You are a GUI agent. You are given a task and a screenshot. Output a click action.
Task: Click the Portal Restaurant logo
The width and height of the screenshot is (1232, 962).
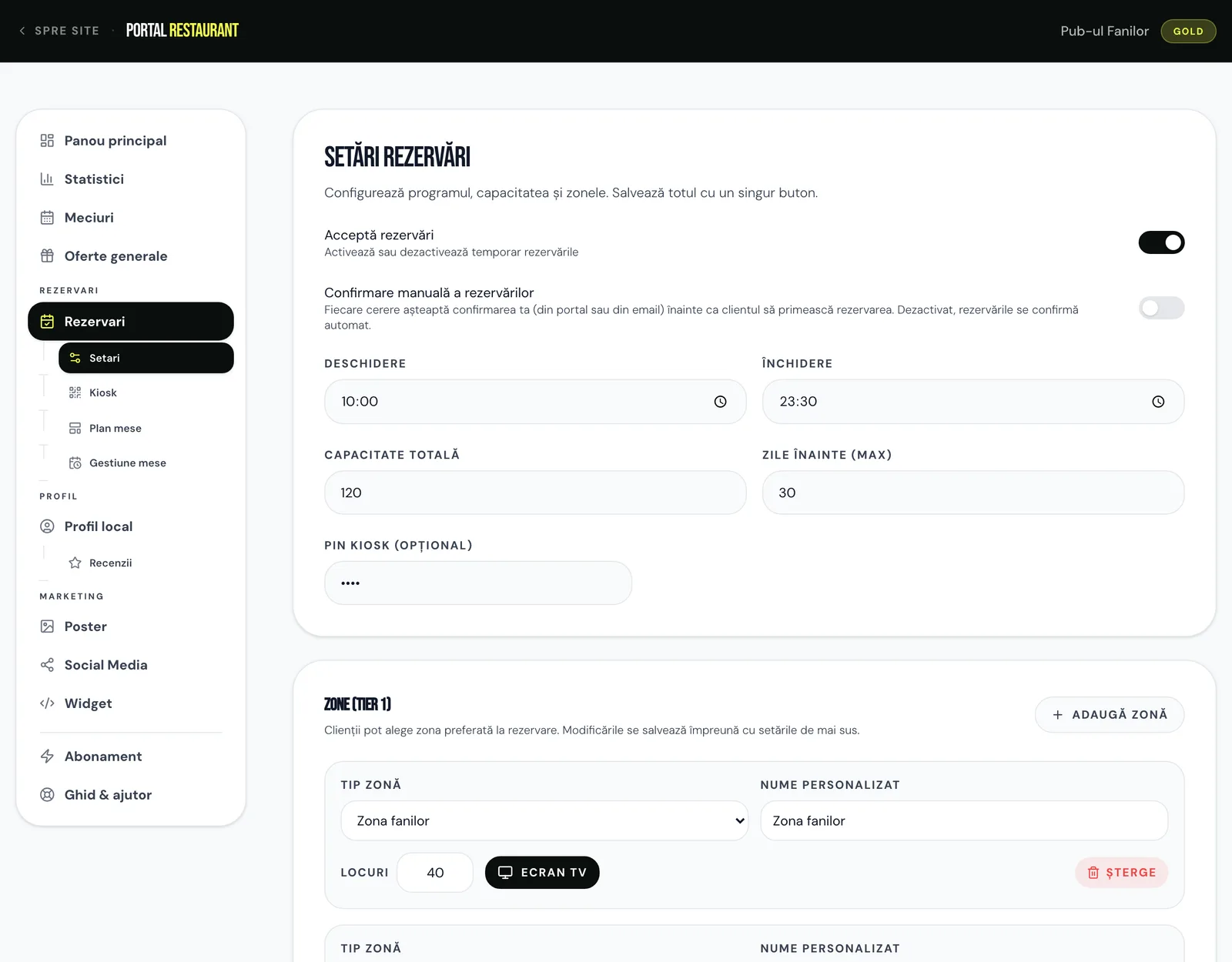pyautogui.click(x=182, y=31)
